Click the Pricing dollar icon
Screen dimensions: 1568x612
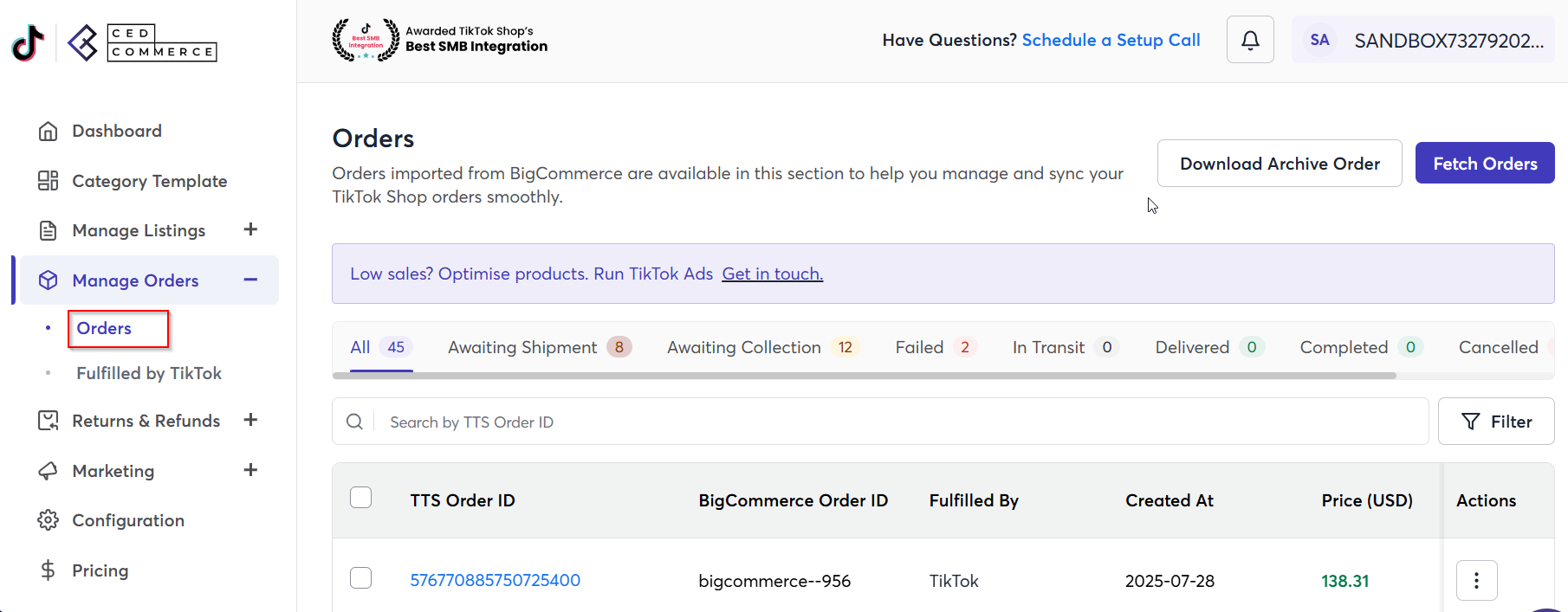click(x=49, y=570)
